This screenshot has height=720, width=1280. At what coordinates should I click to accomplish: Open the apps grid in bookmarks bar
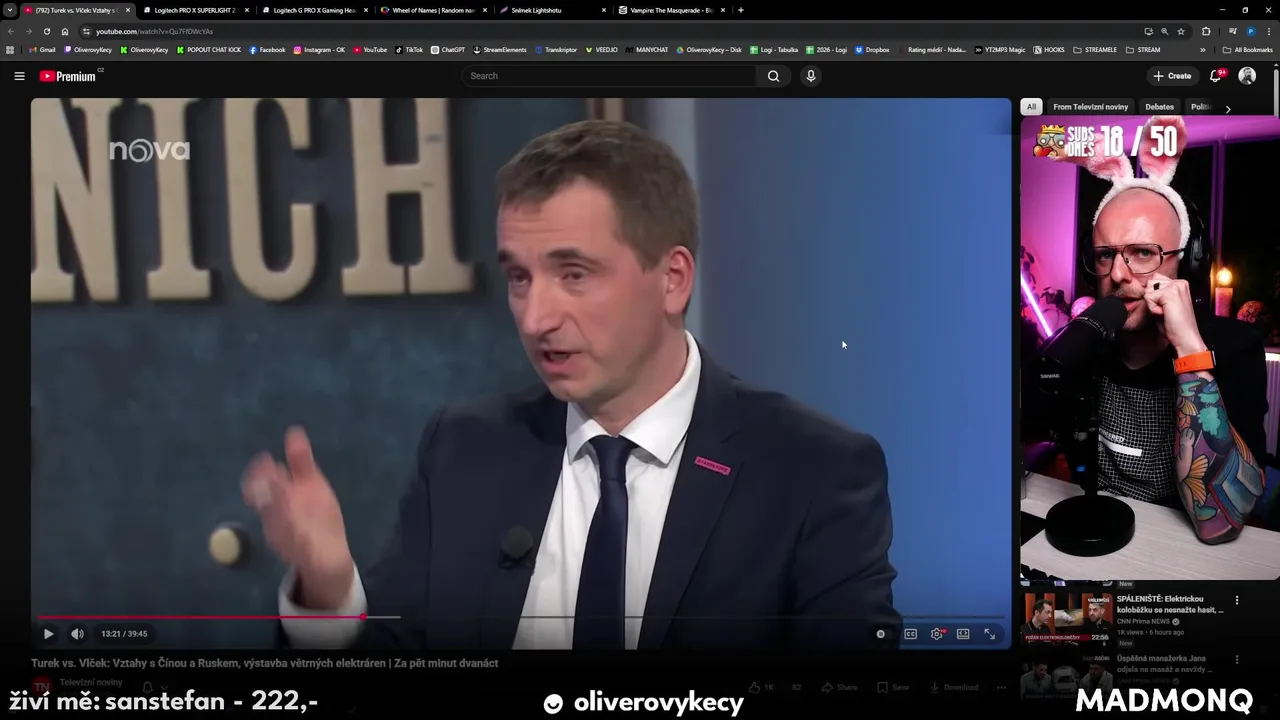click(10, 49)
